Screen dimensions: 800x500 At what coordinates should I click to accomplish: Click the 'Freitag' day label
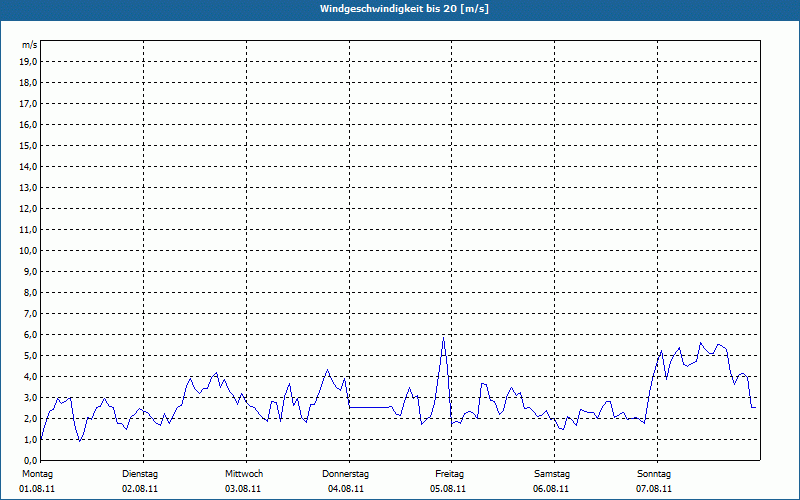pyautogui.click(x=449, y=474)
